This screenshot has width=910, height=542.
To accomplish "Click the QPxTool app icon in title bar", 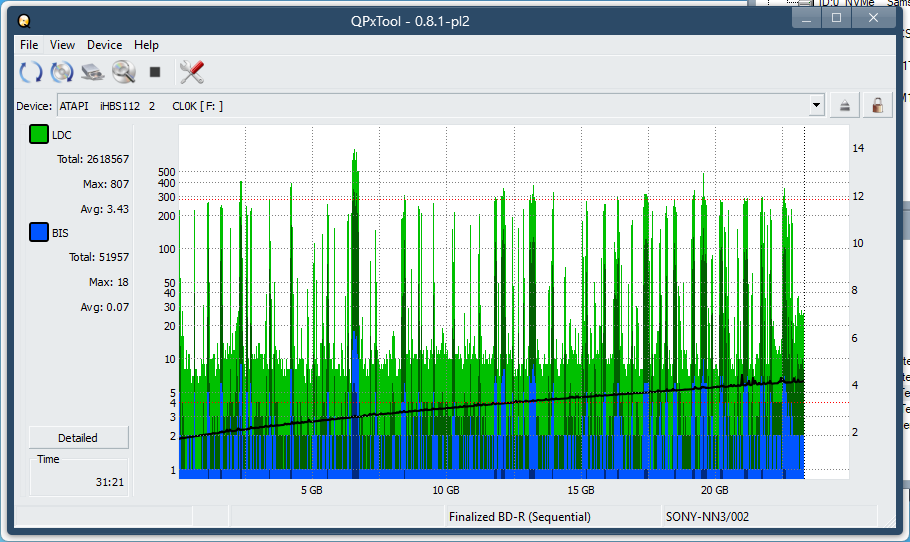I will point(24,21).
